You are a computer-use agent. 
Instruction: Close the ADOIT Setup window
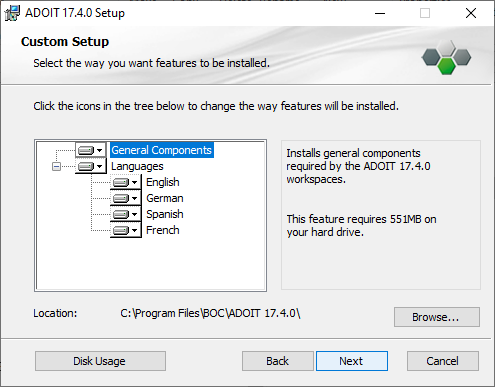[x=471, y=13]
